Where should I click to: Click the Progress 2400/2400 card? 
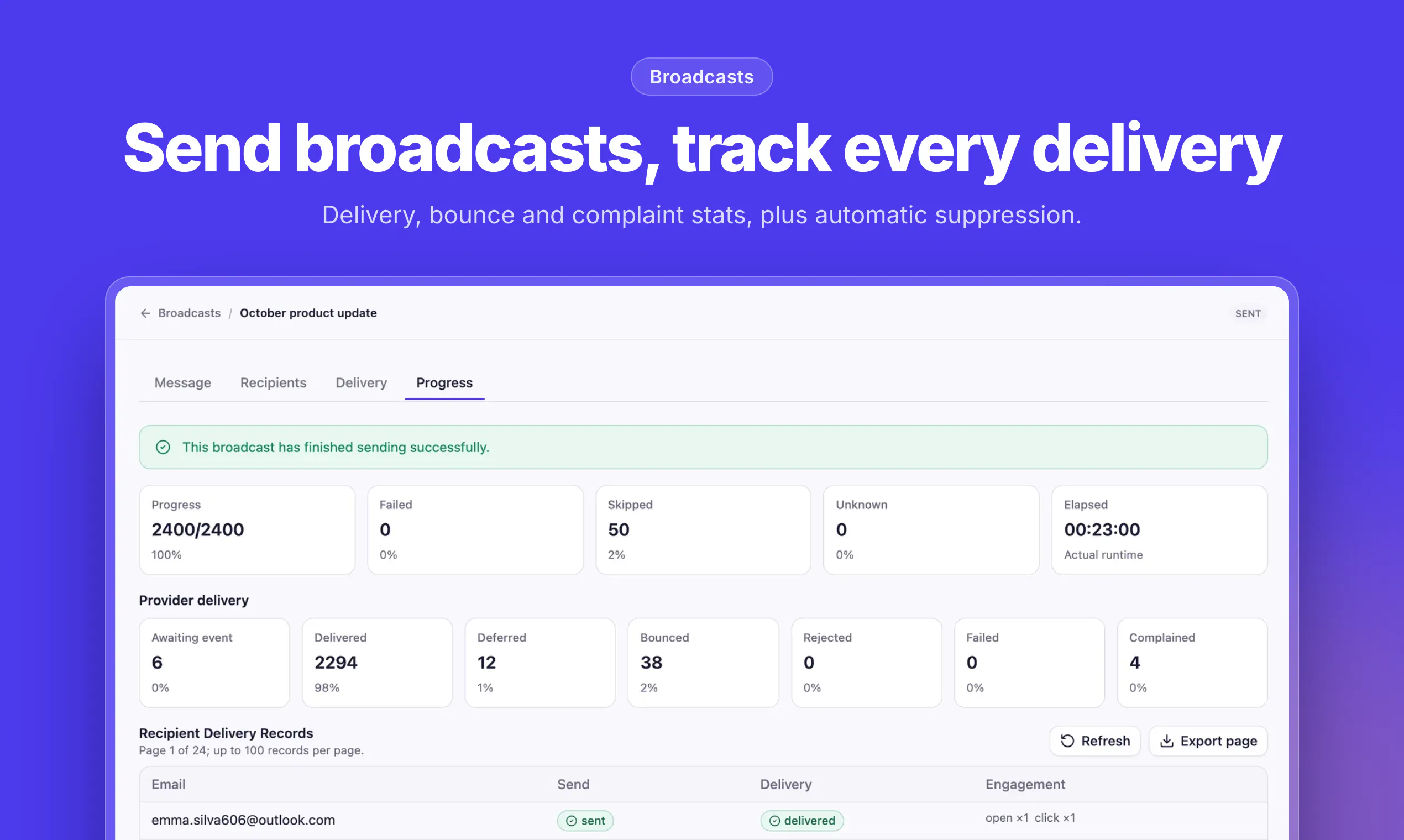coord(248,530)
